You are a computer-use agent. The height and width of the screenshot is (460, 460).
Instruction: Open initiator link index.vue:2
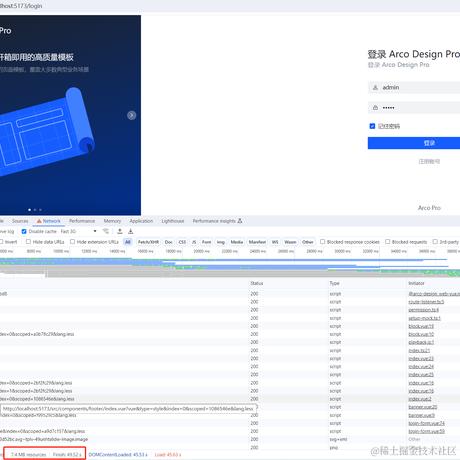pos(420,399)
